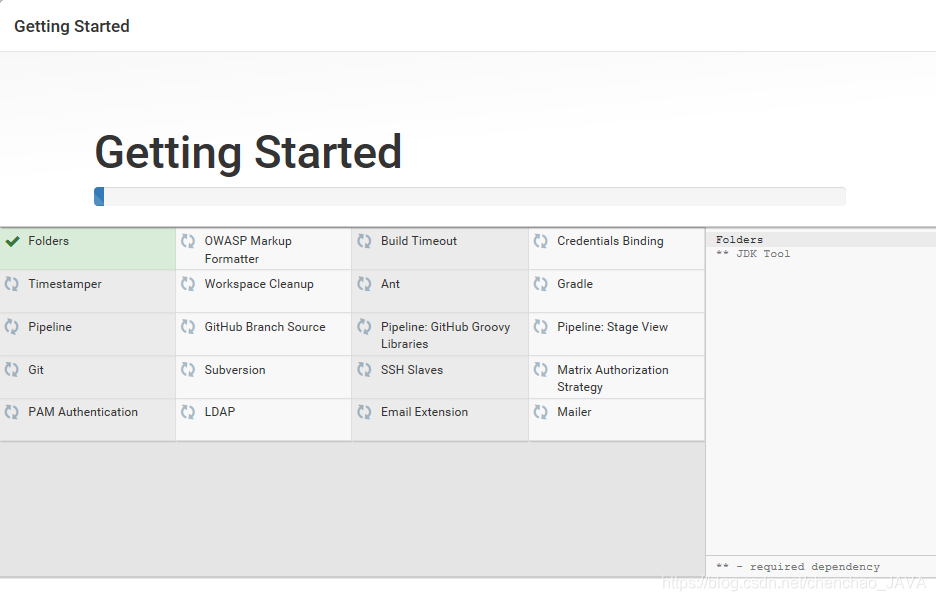Click the pending spinner icon beside Build Timeout

[364, 241]
